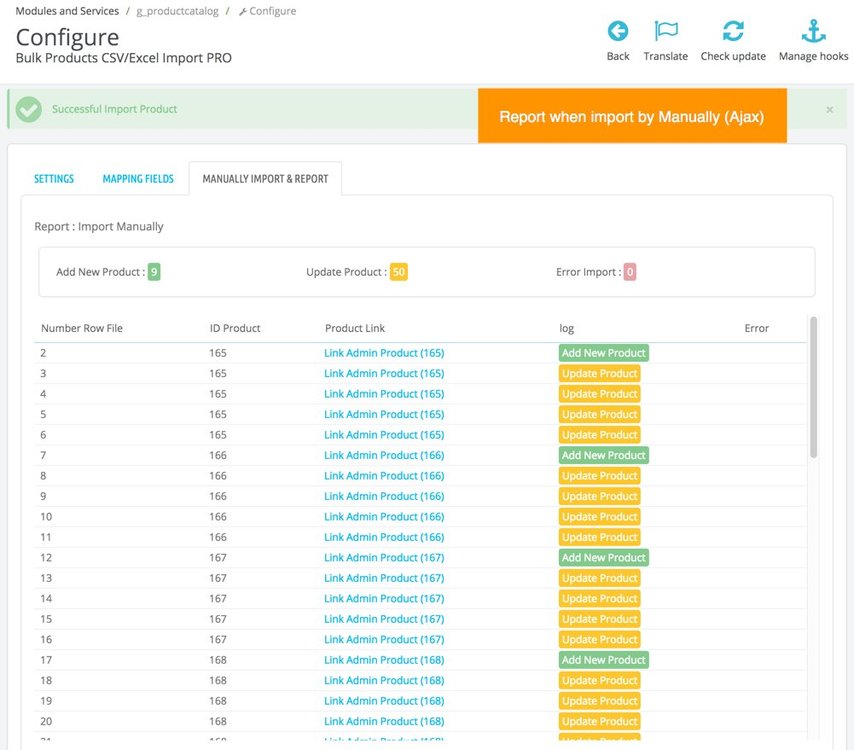Click the Update Product badge in row 14
854x750 pixels.
point(599,599)
